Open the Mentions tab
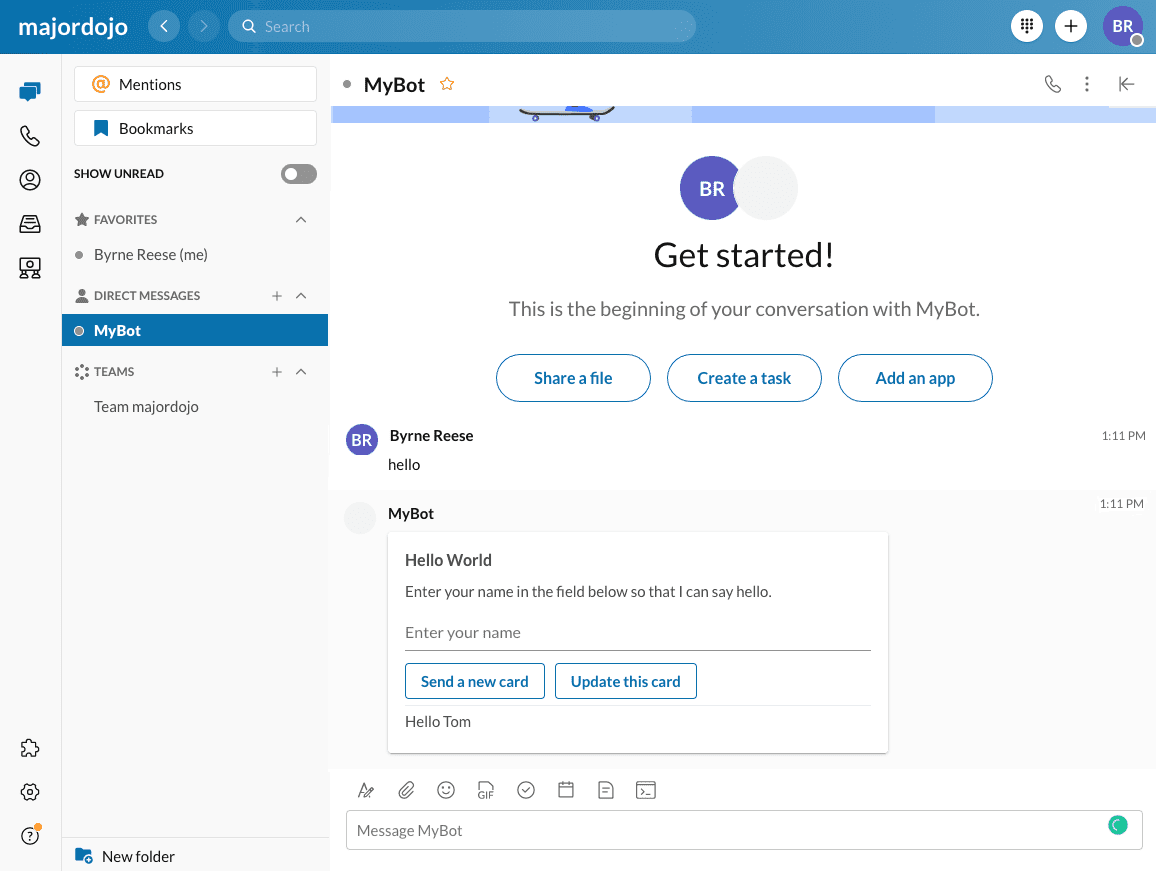Screen dimensions: 1156x871 (x=195, y=85)
